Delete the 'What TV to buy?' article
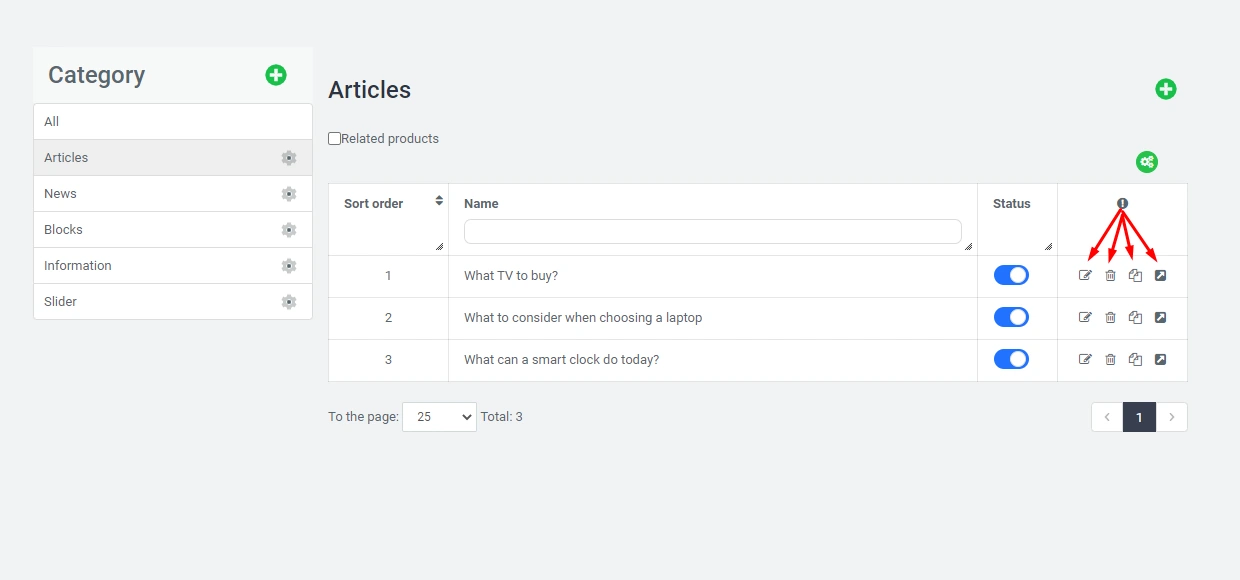The width and height of the screenshot is (1240, 580). (1110, 276)
